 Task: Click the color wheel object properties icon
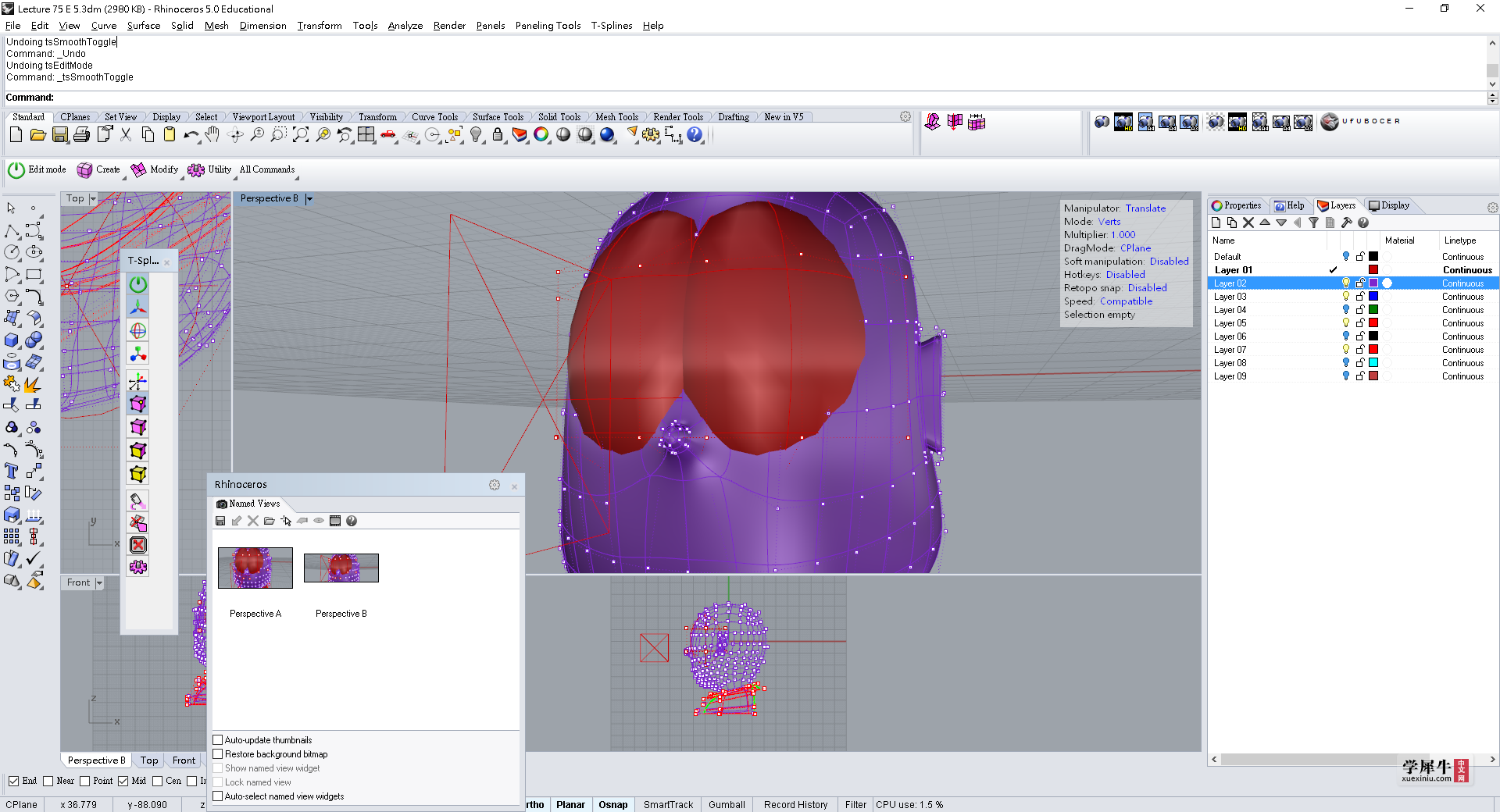[541, 135]
